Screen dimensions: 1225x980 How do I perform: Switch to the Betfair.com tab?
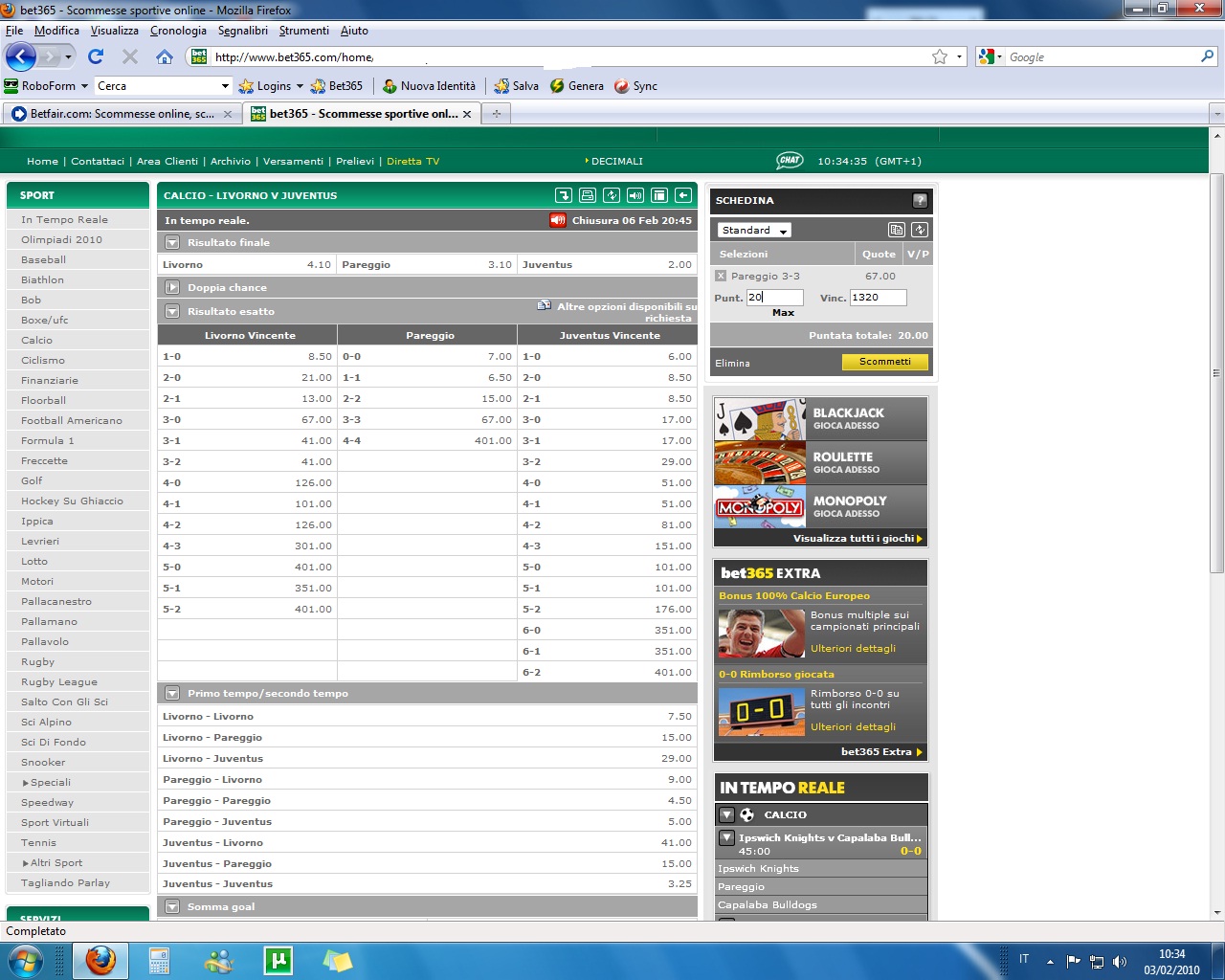[x=122, y=114]
